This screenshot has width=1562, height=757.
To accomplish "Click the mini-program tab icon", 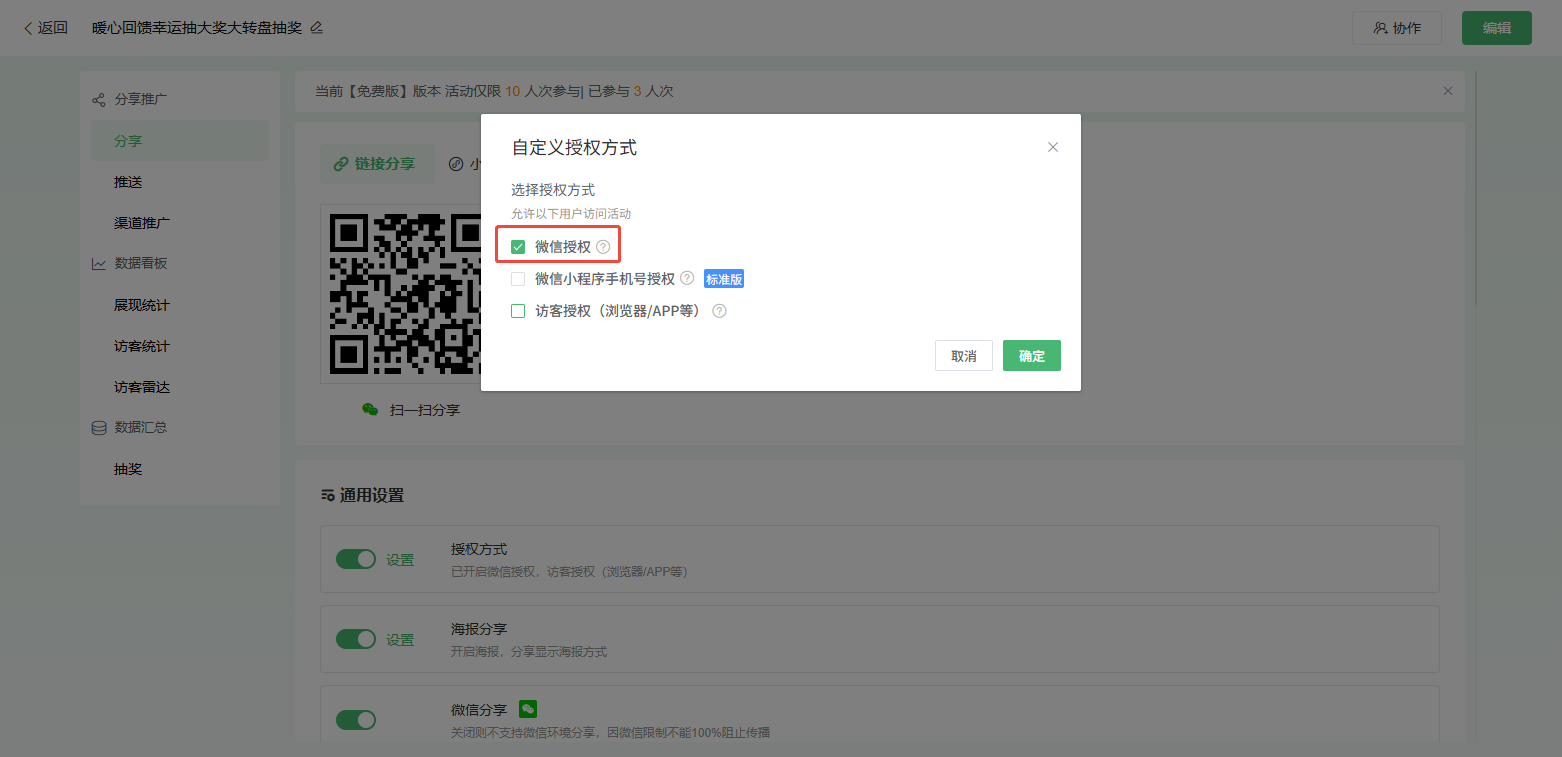I will pyautogui.click(x=456, y=164).
